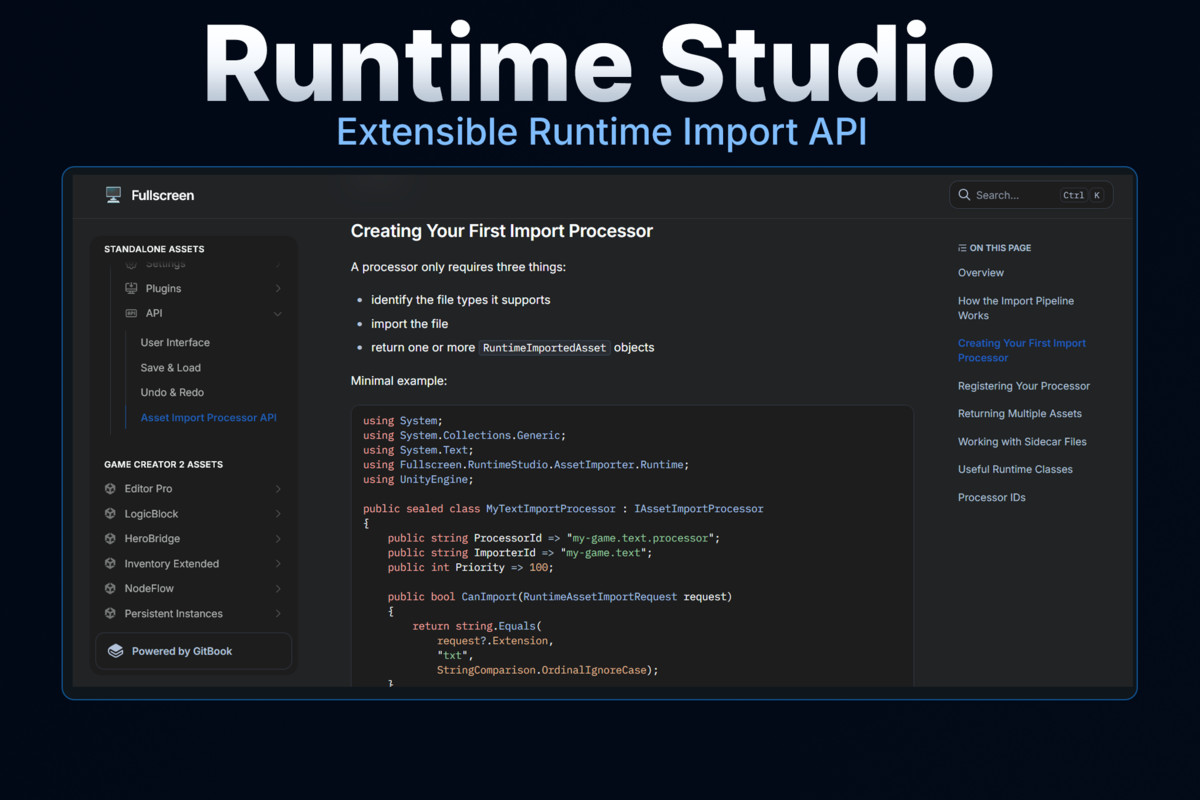
Task: Click the Persistent Instances cube icon
Action: [110, 614]
